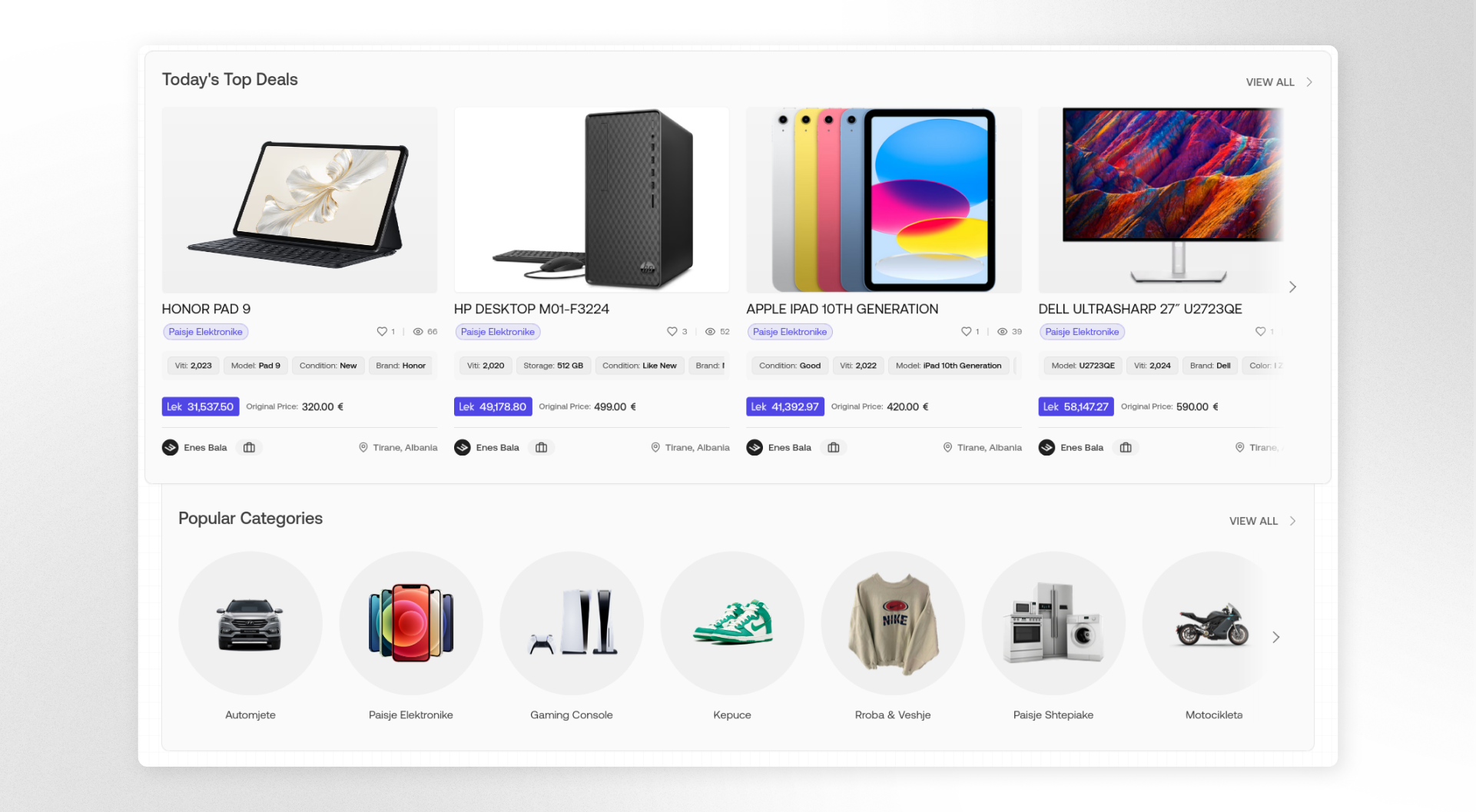Show next deals with carousel arrow
Image resolution: width=1476 pixels, height=812 pixels.
point(1292,287)
